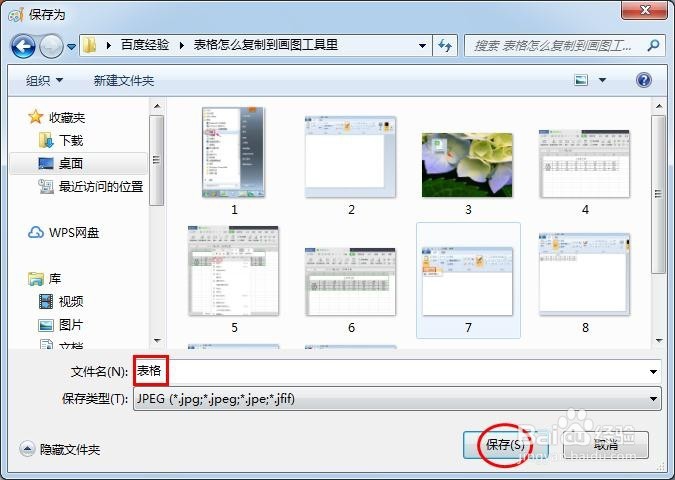The height and width of the screenshot is (480, 675).
Task: Expand the address bar history dropdown
Action: click(422, 46)
